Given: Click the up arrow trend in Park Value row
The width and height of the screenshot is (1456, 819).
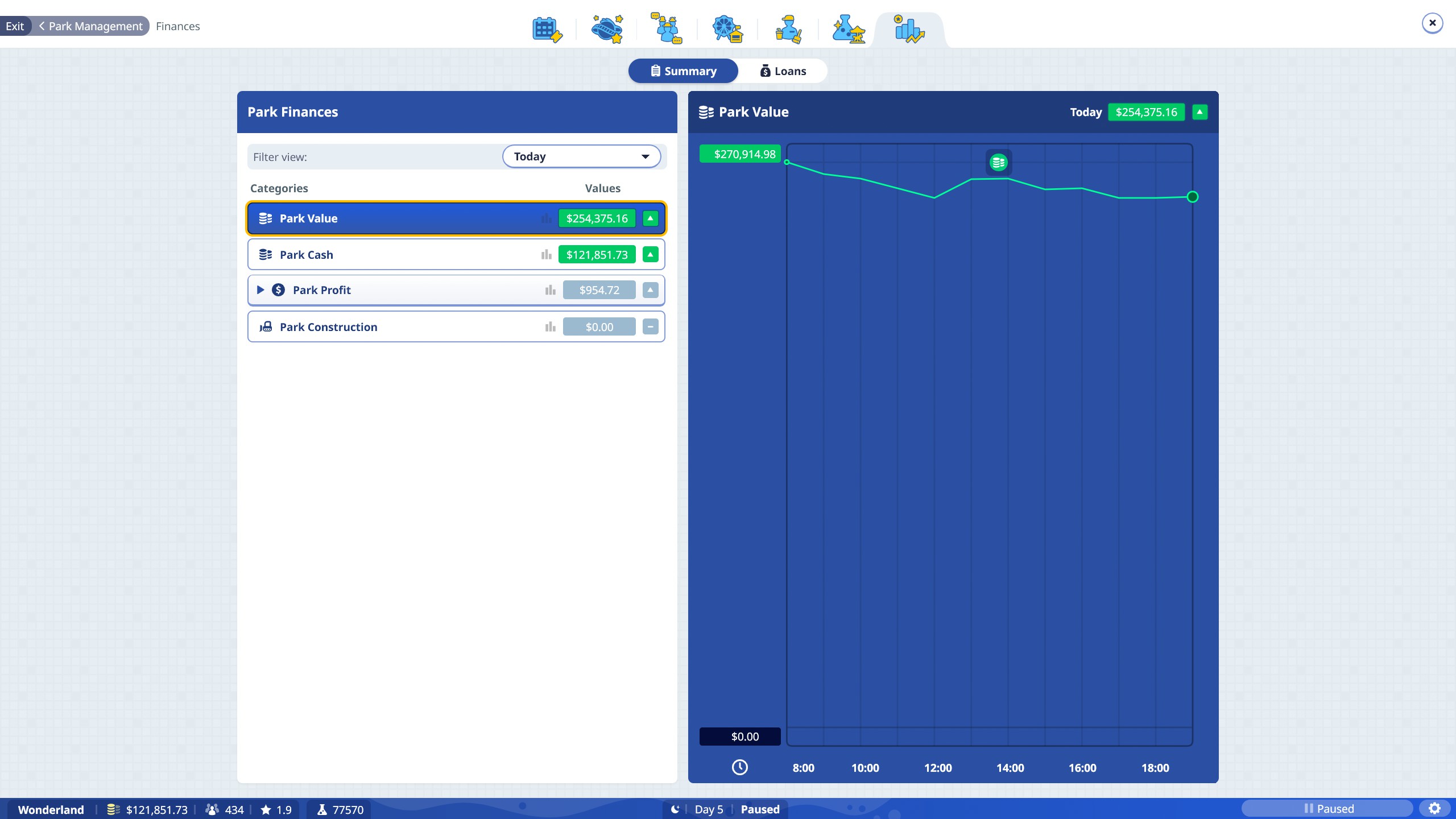Looking at the screenshot, I should coord(650,218).
